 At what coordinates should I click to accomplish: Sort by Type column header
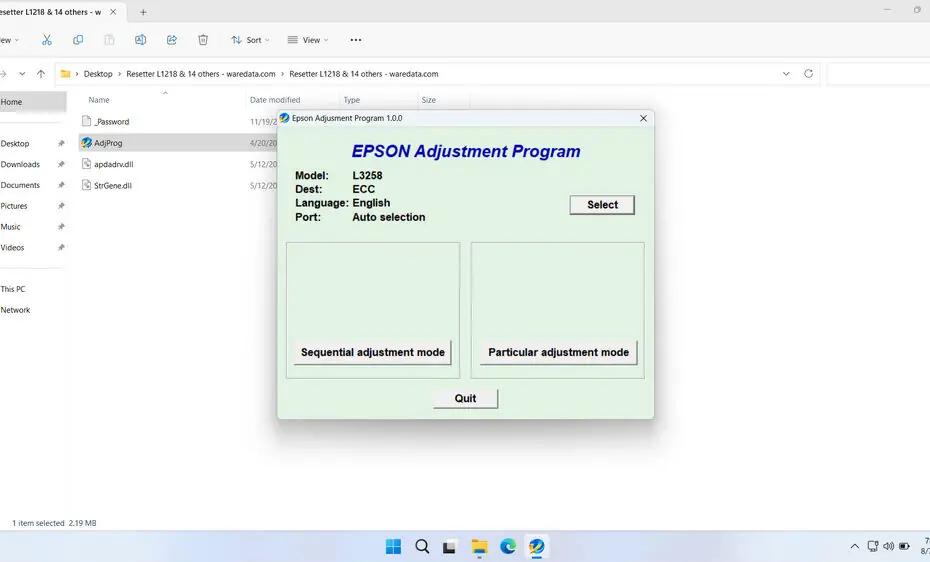(x=352, y=100)
